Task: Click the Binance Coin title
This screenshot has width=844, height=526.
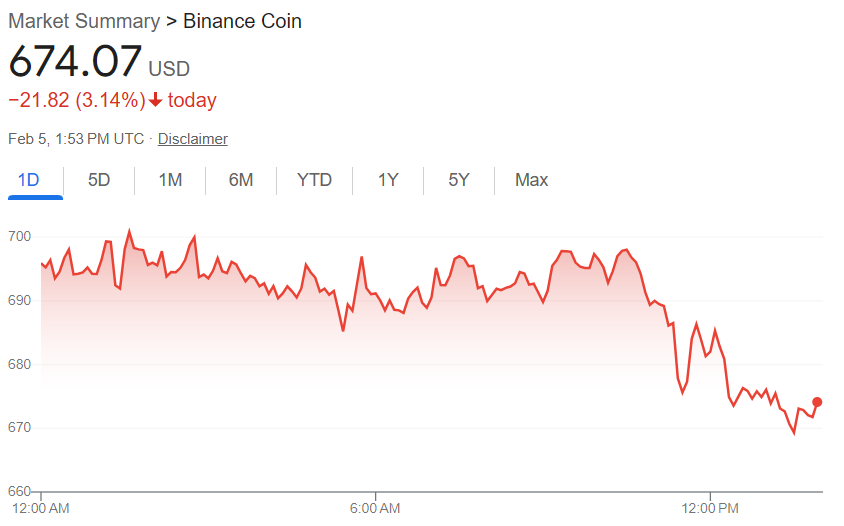Action: pos(242,21)
